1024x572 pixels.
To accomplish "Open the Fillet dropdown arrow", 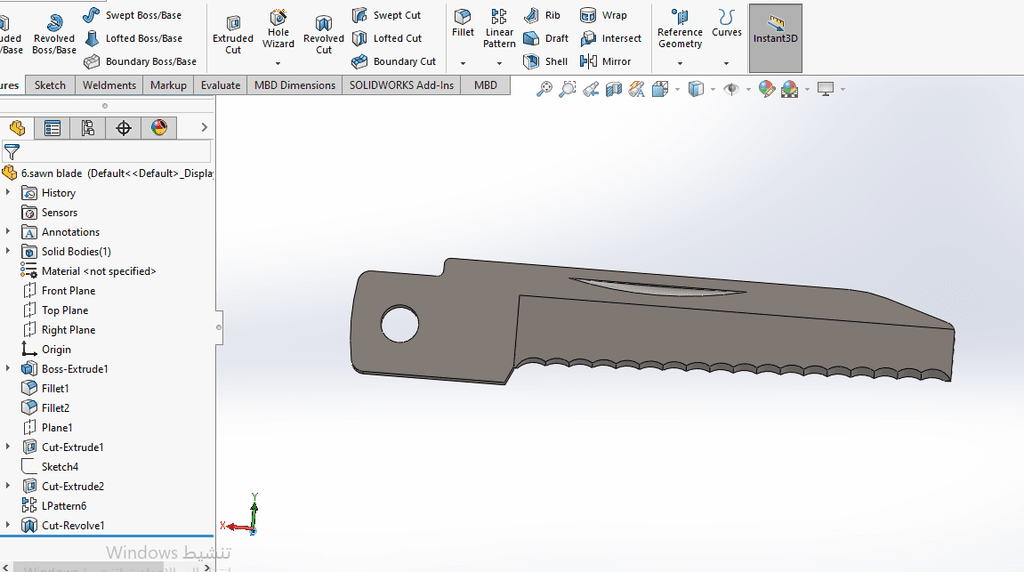I will click(463, 63).
